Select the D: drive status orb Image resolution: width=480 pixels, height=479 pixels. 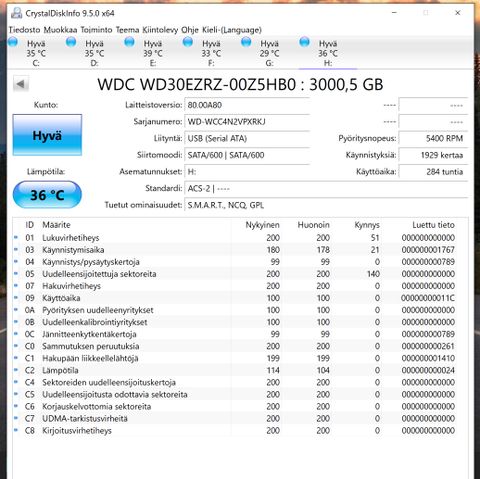tap(71, 42)
